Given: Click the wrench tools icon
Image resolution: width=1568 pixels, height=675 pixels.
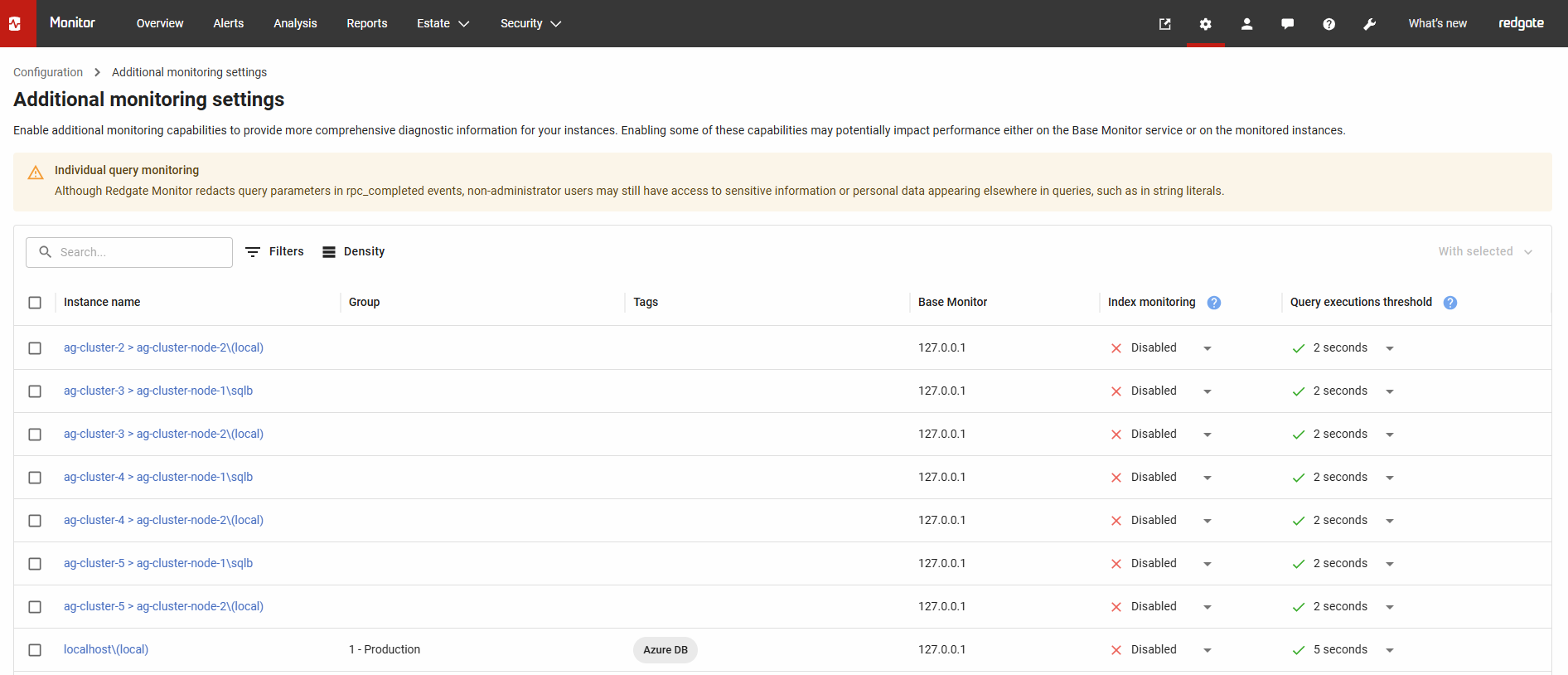Looking at the screenshot, I should 1369,24.
